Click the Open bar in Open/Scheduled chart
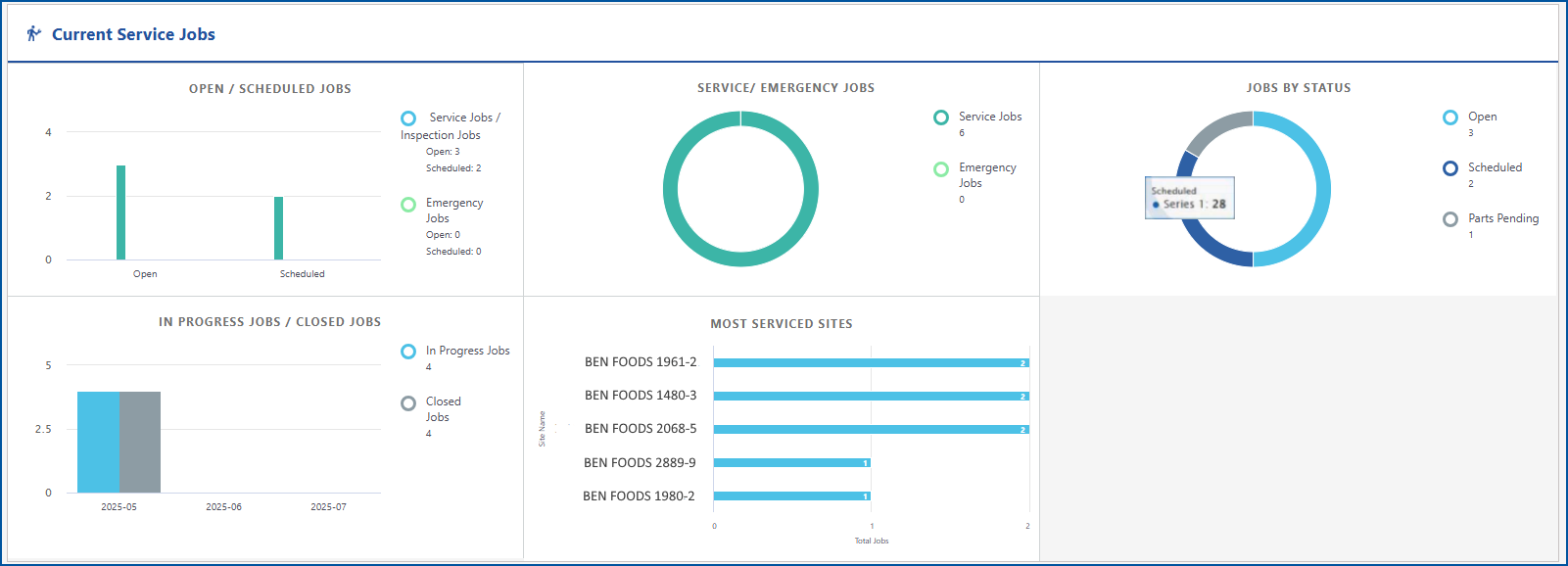The image size is (1568, 566). [x=121, y=212]
